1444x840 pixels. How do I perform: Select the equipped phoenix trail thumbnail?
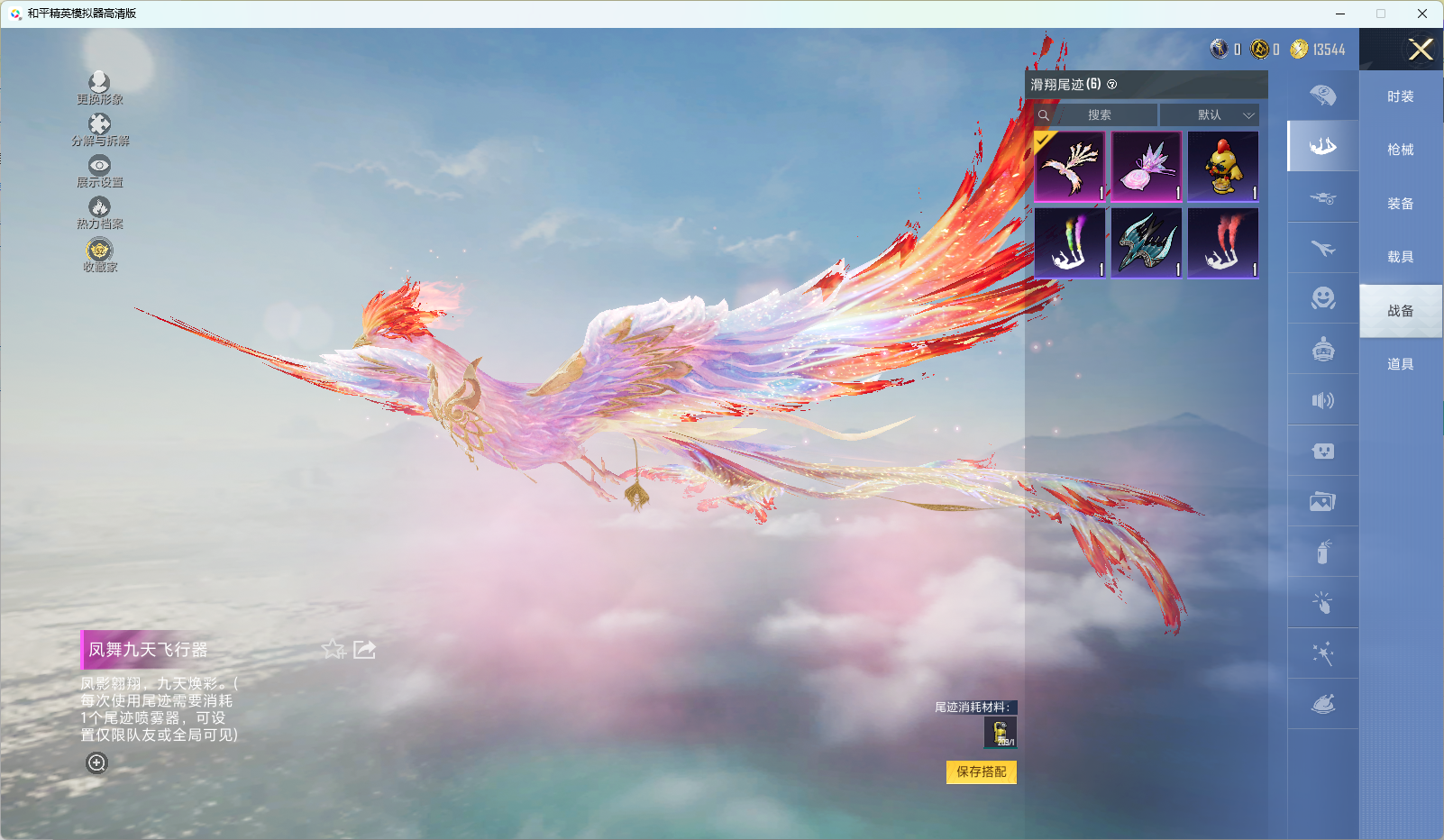pyautogui.click(x=1070, y=167)
